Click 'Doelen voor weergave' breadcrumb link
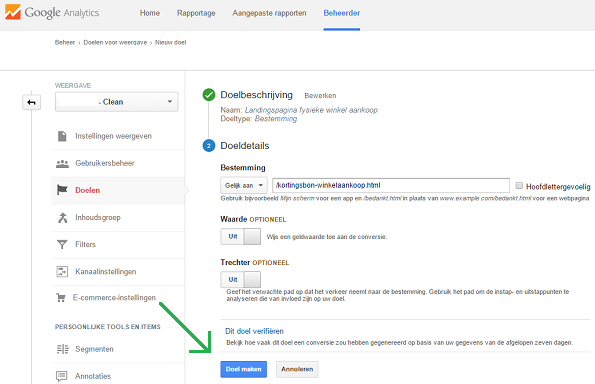Screen dimensions: 595x384 (x=115, y=42)
